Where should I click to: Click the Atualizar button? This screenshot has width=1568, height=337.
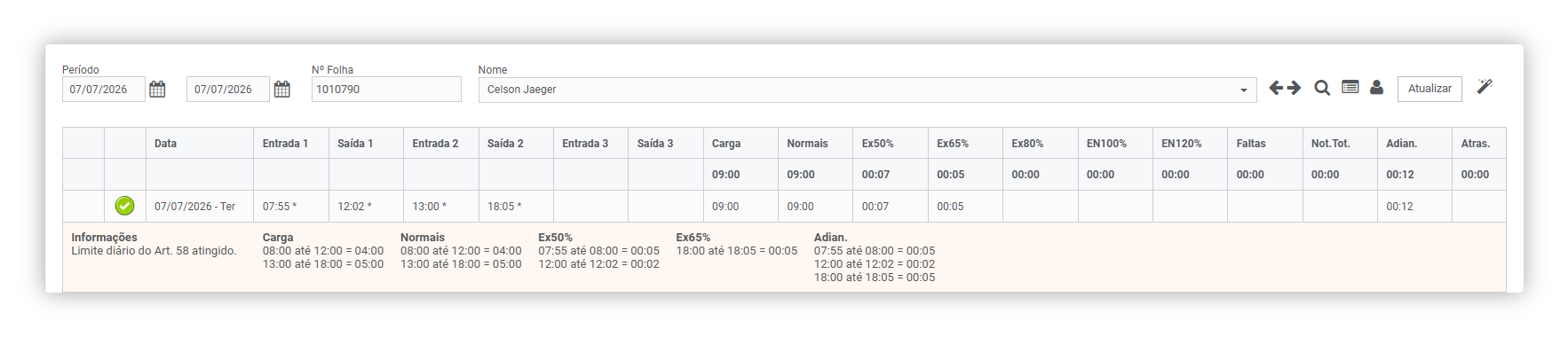(x=1429, y=89)
